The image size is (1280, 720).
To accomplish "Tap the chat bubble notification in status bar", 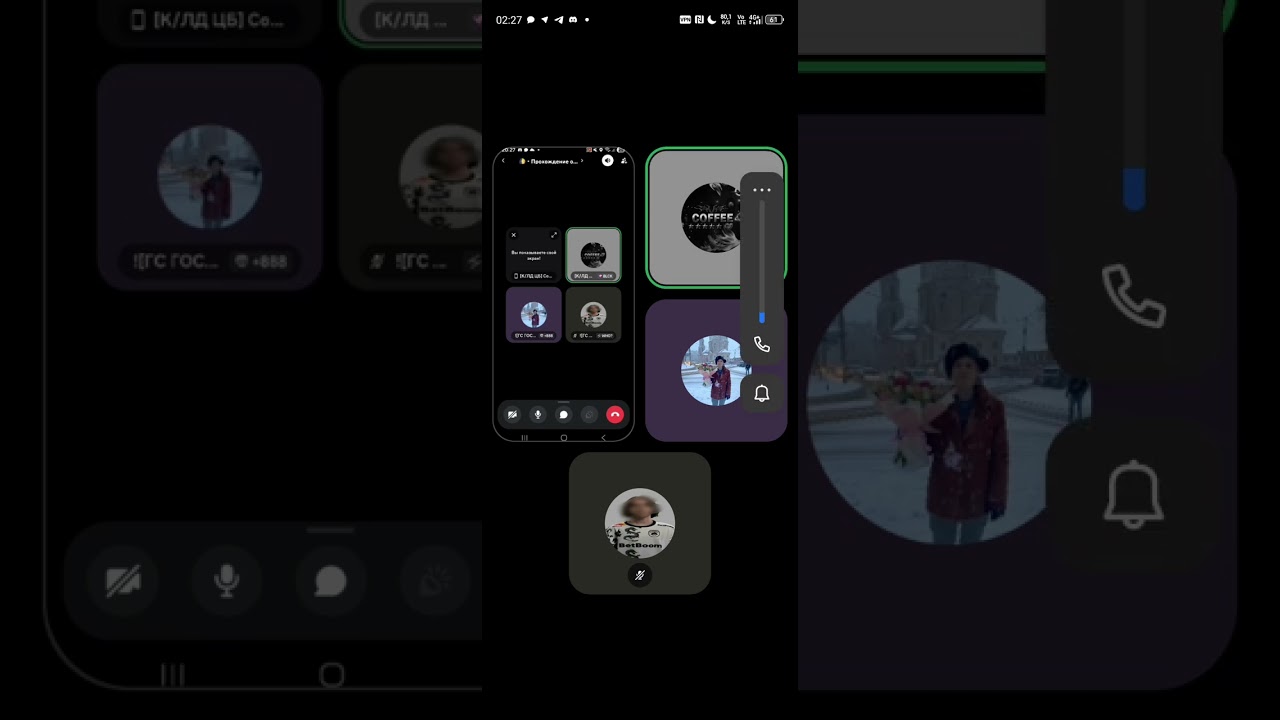I will click(531, 19).
